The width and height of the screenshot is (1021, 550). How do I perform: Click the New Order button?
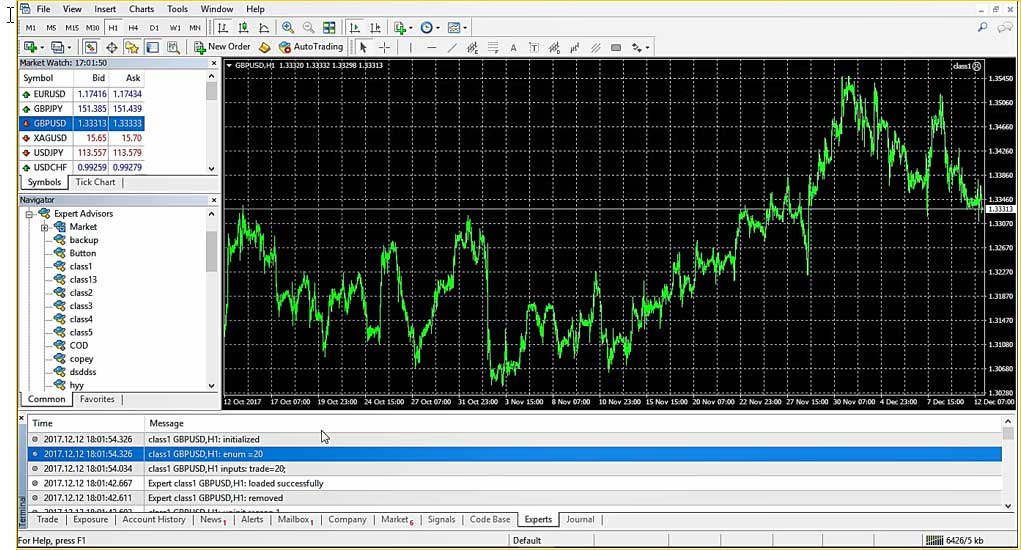coord(222,47)
